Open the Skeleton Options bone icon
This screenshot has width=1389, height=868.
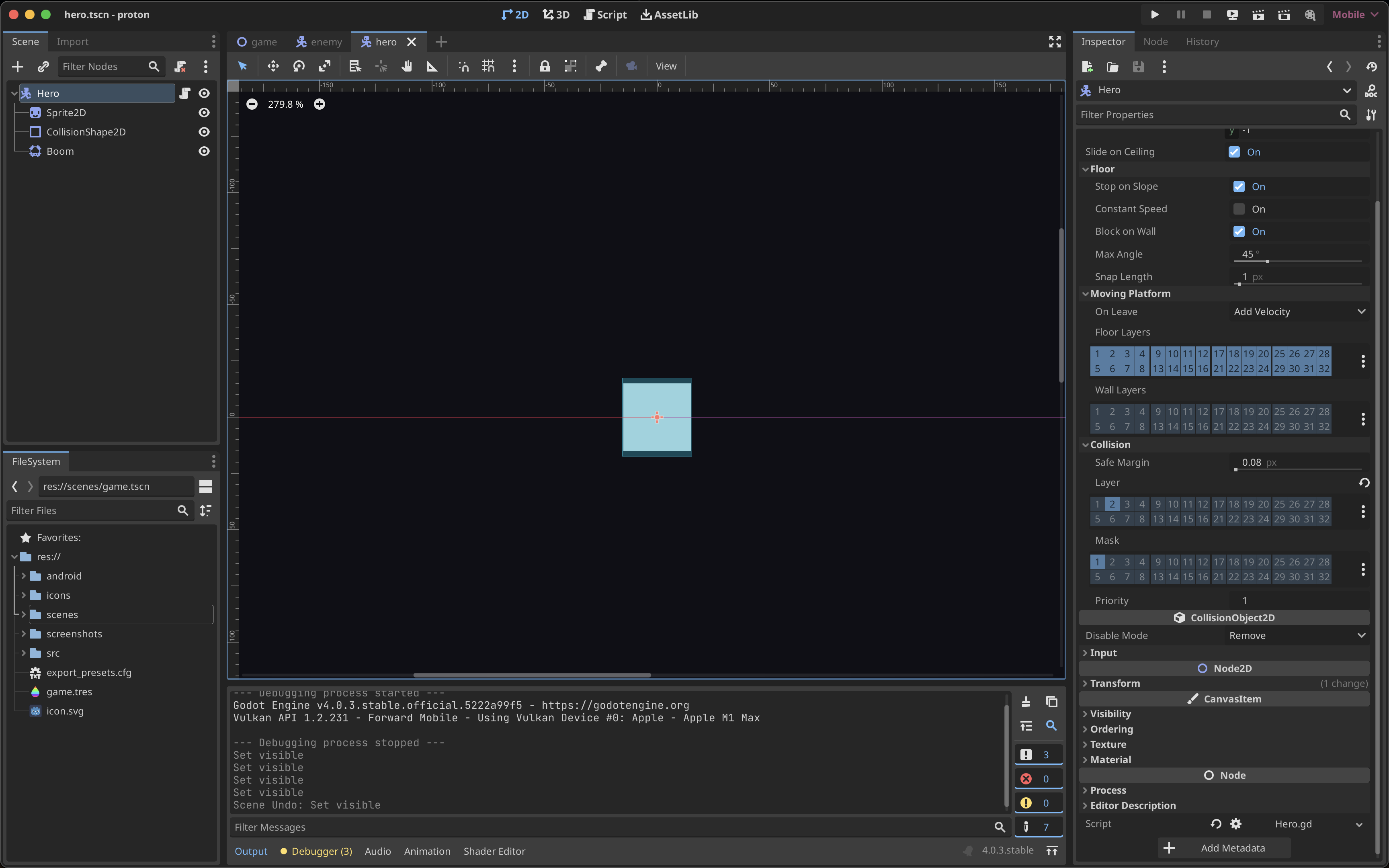tap(601, 66)
